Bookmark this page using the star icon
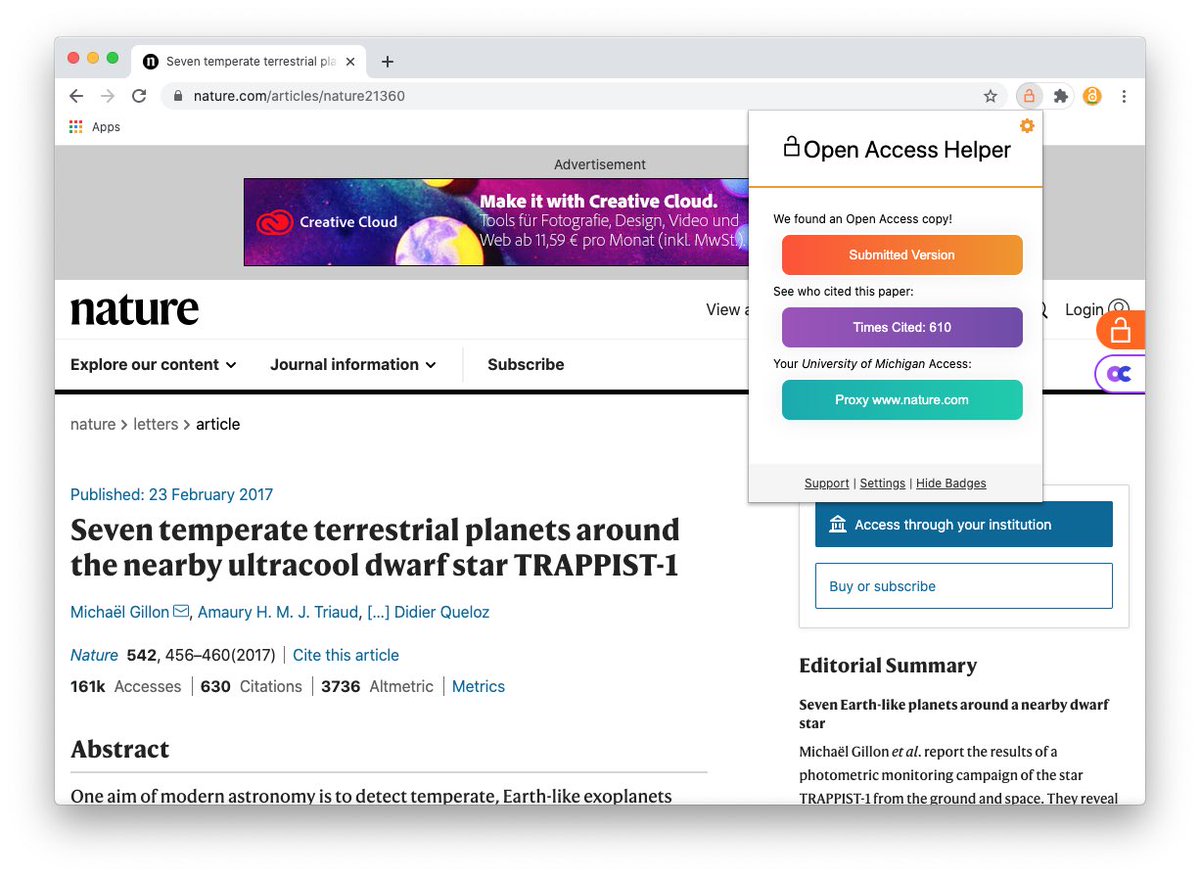This screenshot has height=877, width=1200. click(x=990, y=96)
